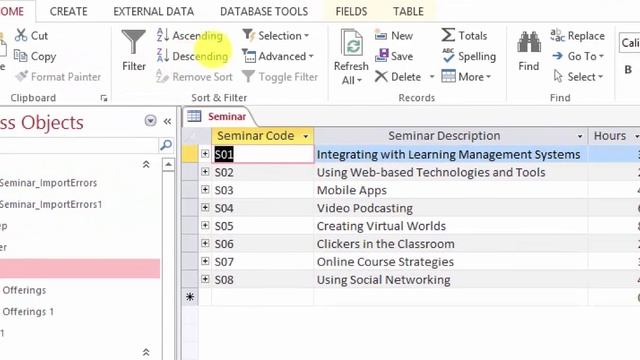Viewport: 640px width, 360px height.
Task: Toggle Filter on the table
Action: [x=280, y=76]
